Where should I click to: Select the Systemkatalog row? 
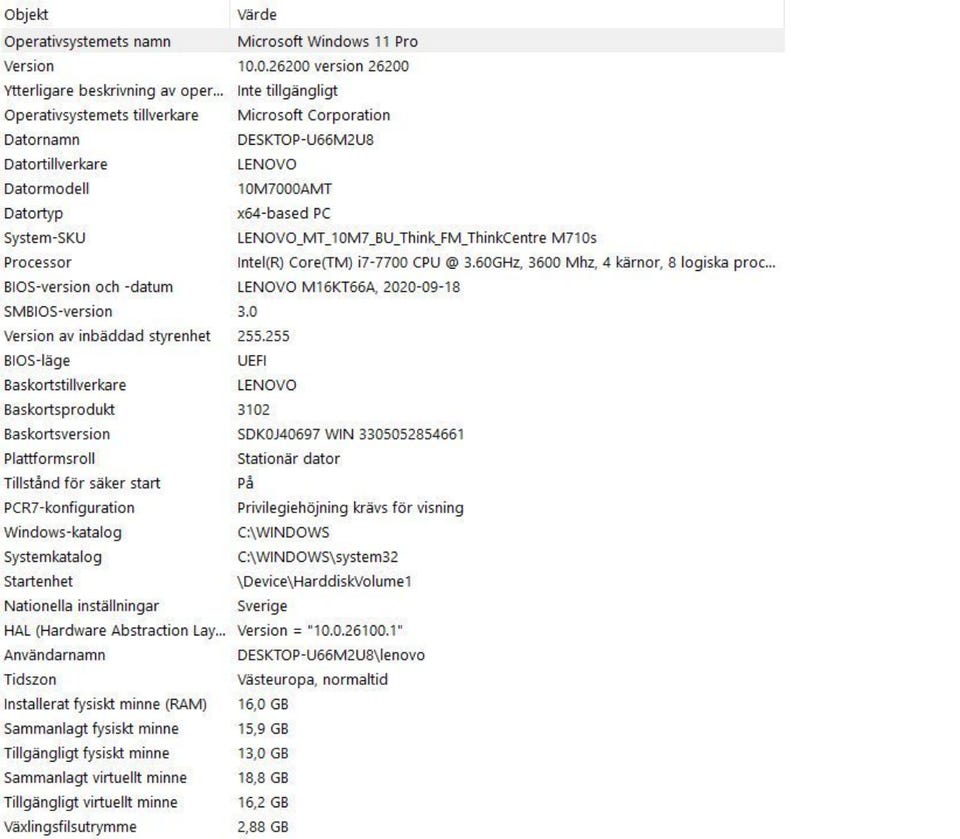point(392,557)
